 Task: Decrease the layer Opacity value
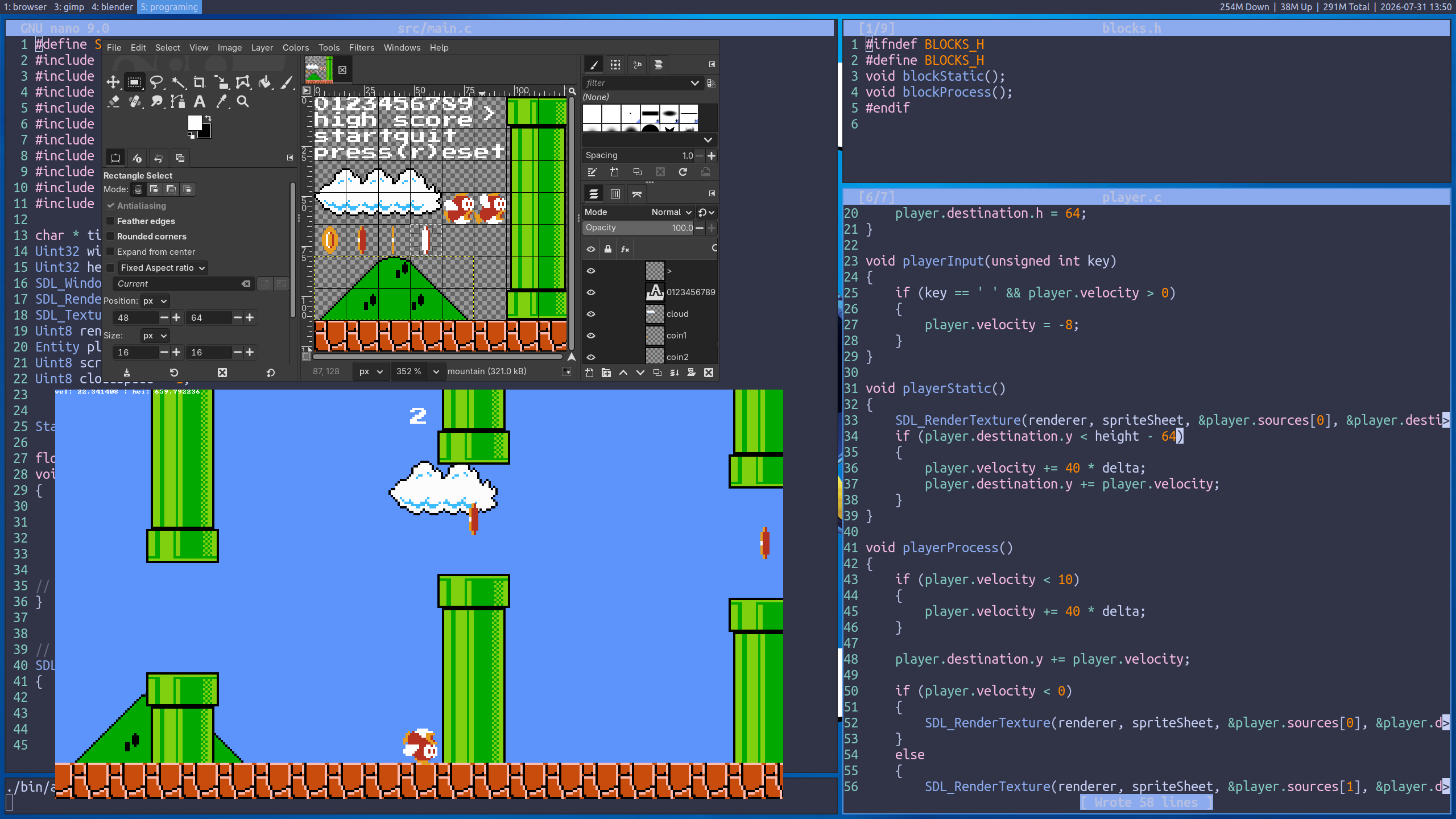click(x=700, y=228)
